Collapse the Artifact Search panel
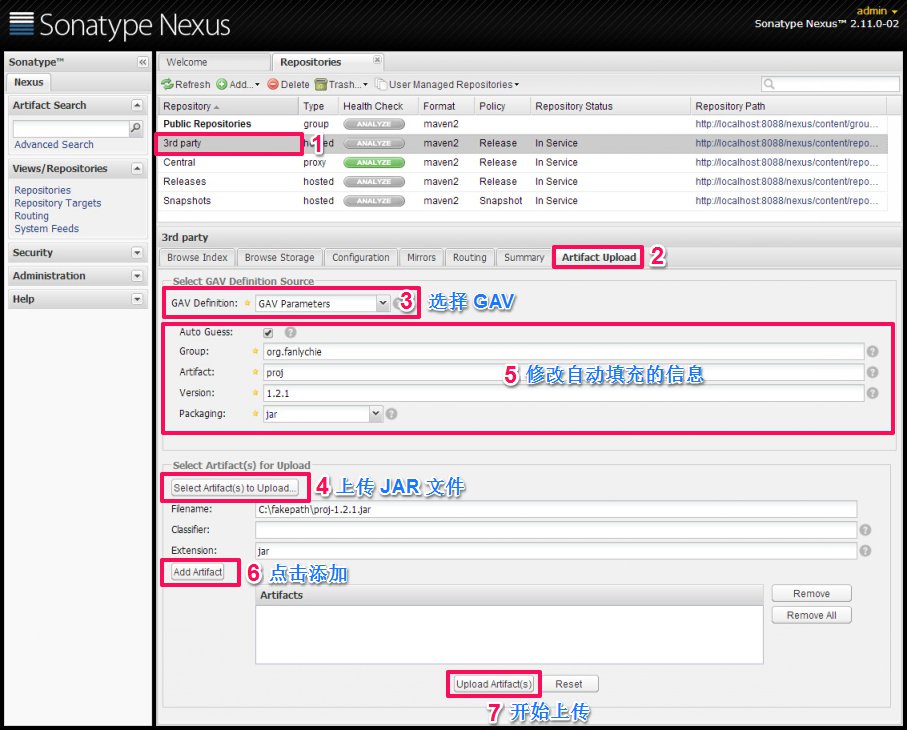 [137, 105]
